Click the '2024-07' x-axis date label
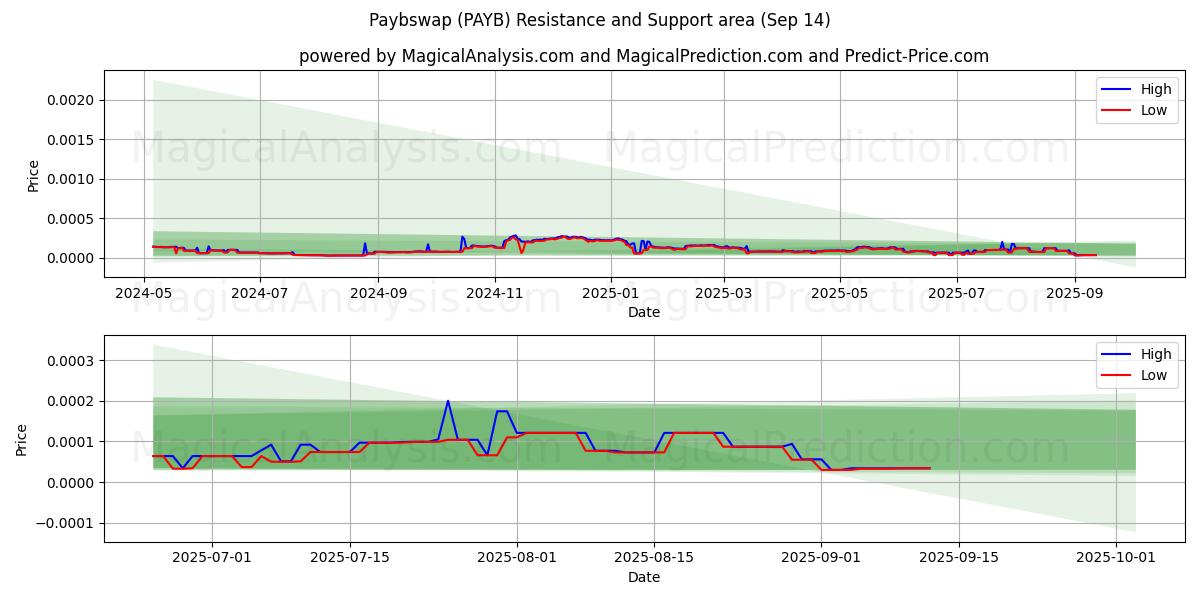Image resolution: width=1200 pixels, height=600 pixels. (x=259, y=294)
